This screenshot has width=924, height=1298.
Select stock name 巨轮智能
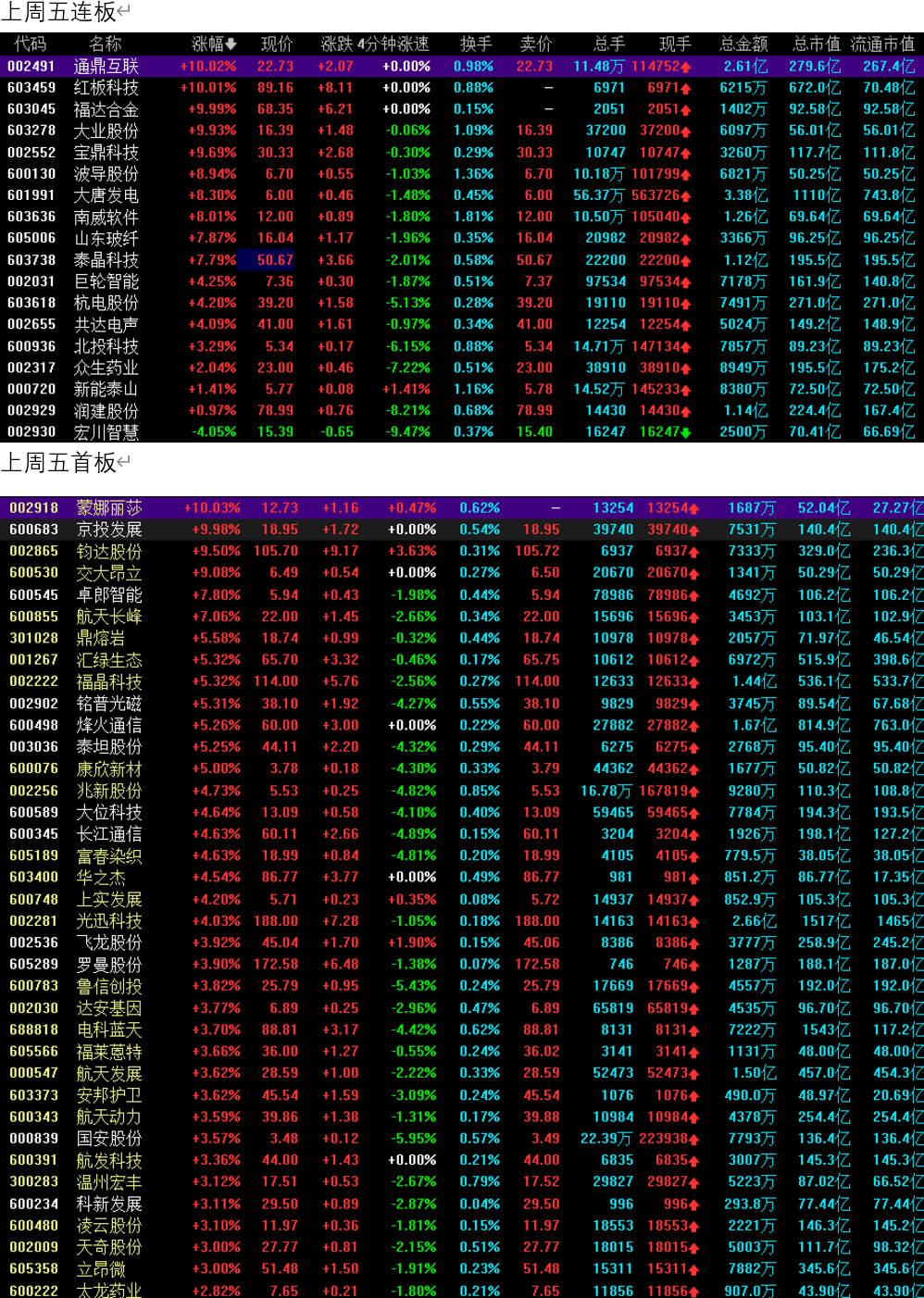[x=106, y=281]
